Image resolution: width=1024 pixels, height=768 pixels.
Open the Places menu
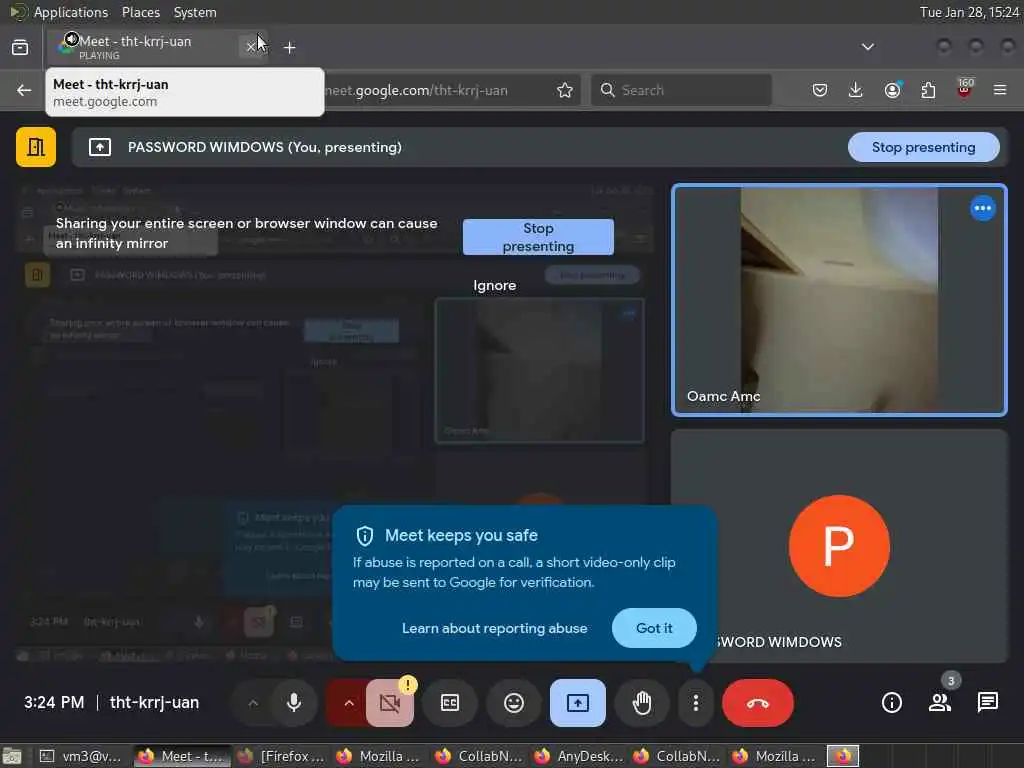pyautogui.click(x=140, y=12)
